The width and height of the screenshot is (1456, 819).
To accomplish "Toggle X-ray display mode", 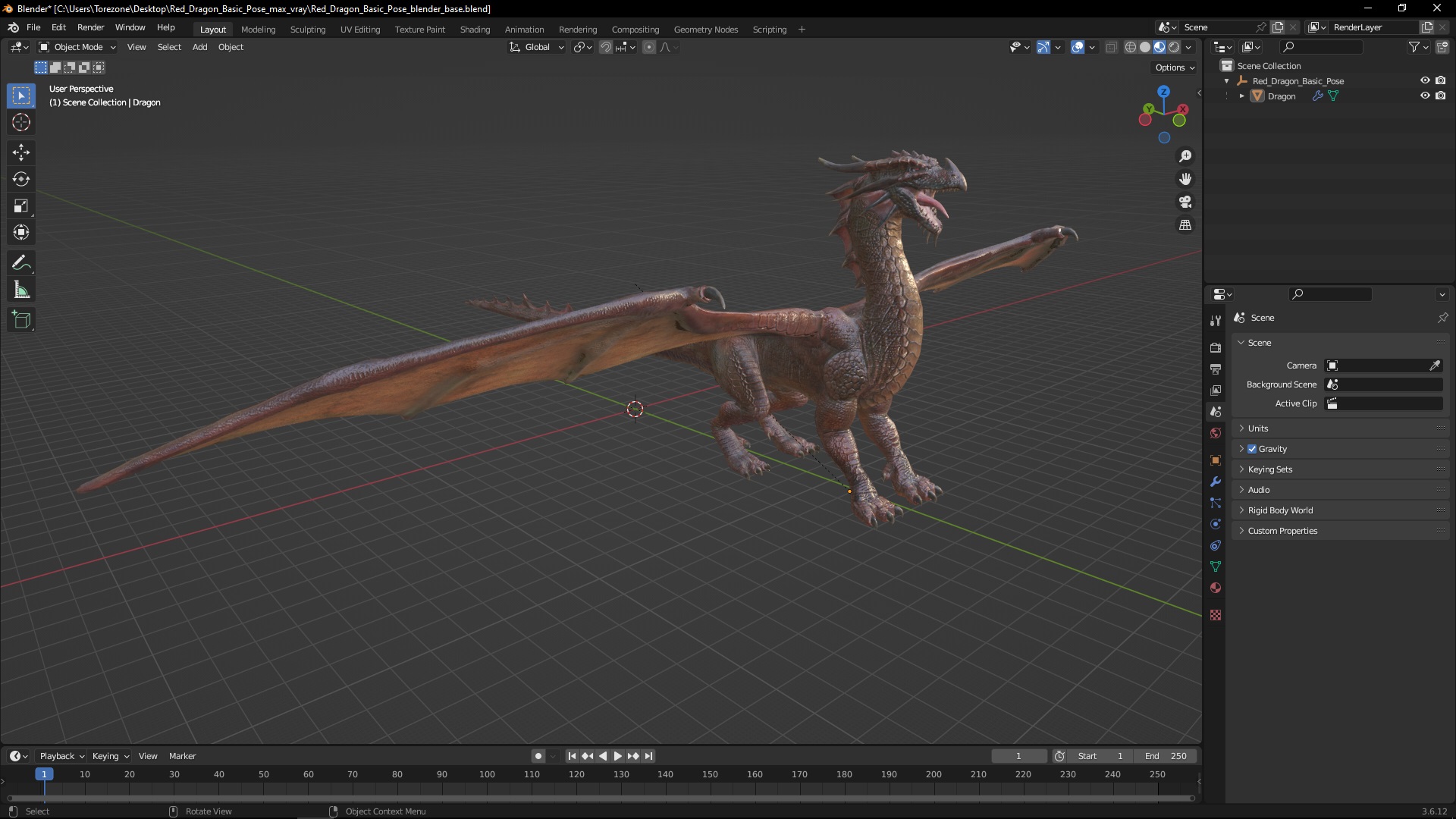I will click(1111, 47).
